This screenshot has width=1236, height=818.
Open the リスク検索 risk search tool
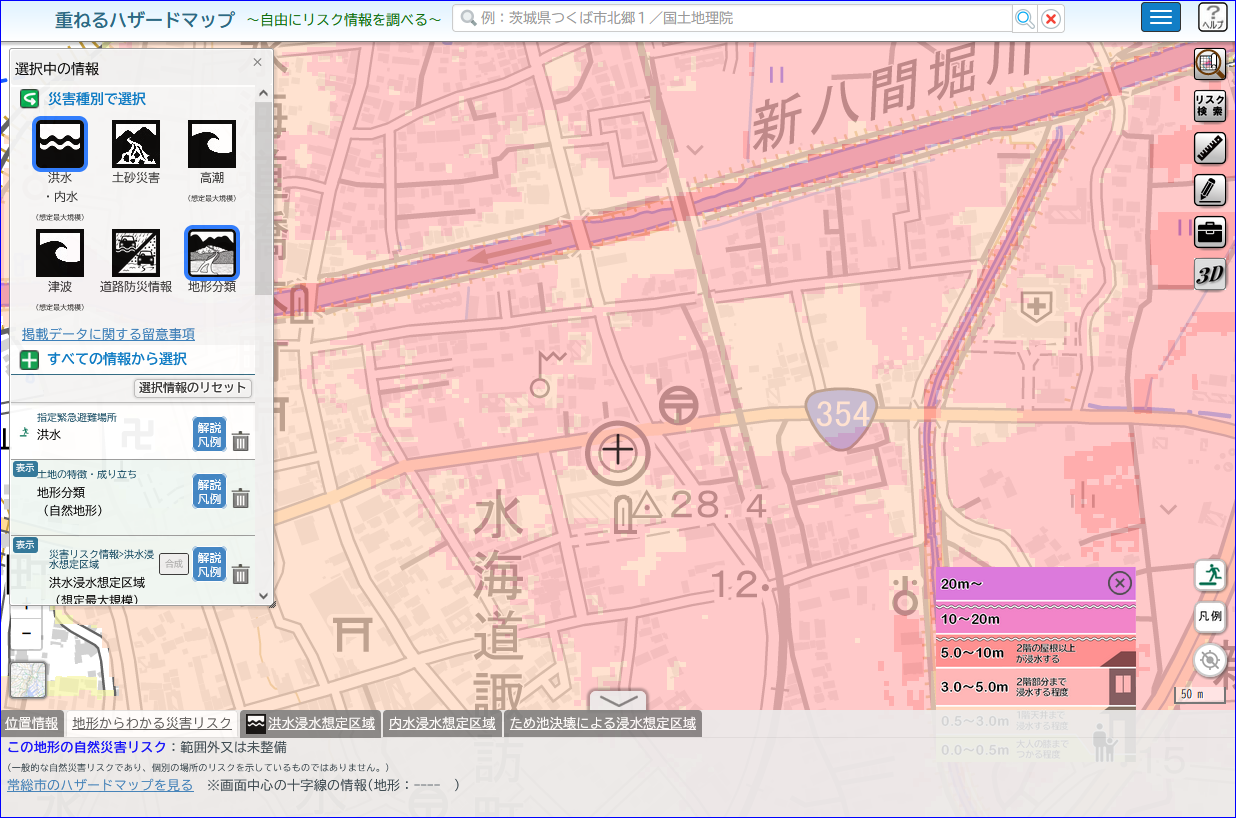coord(1210,106)
